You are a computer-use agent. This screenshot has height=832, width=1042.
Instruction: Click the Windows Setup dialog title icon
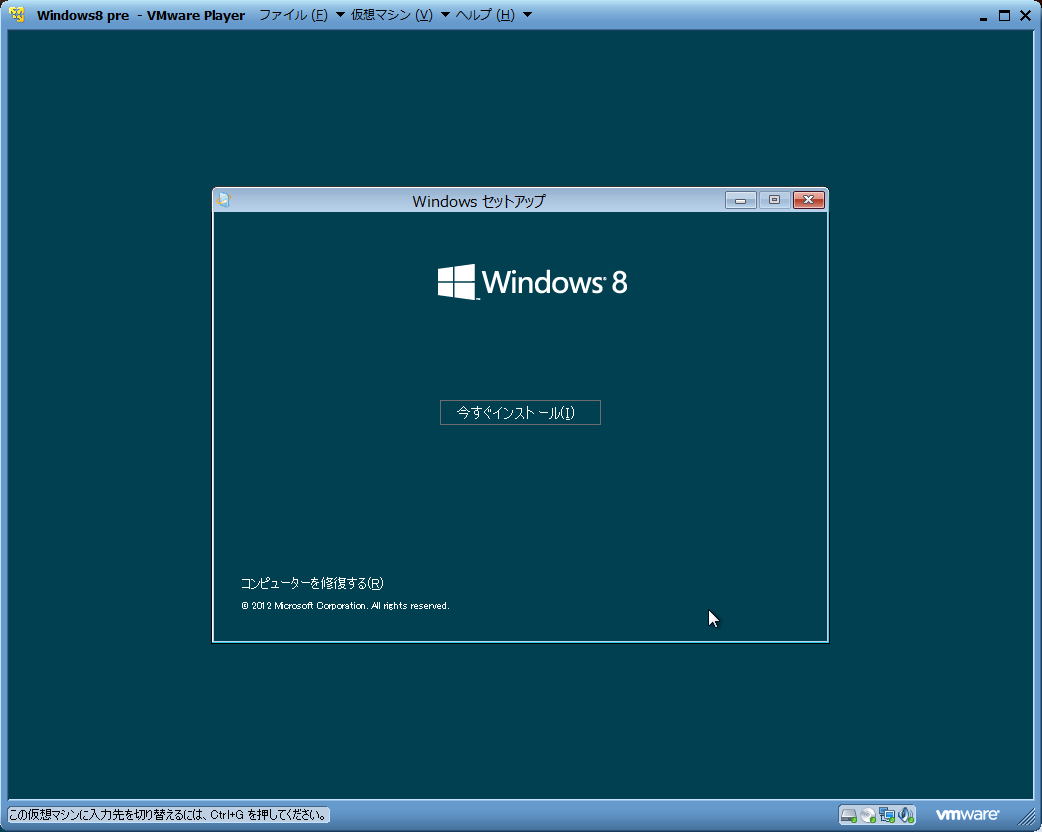(224, 200)
